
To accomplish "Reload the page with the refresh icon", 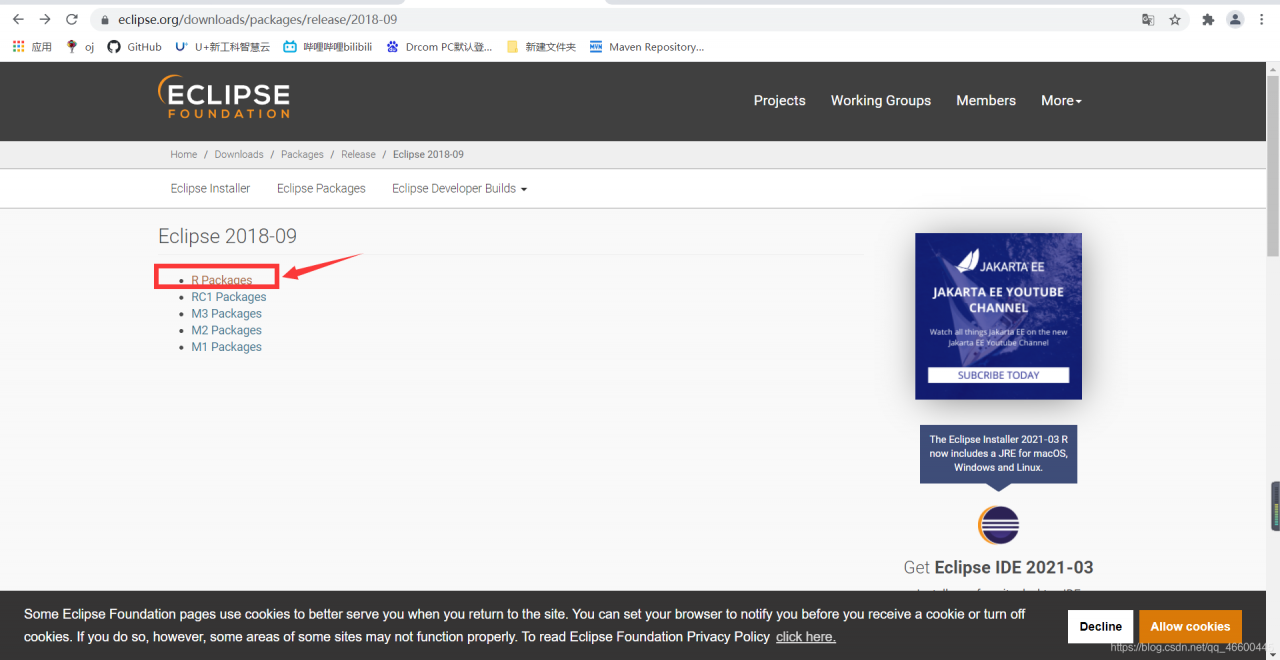I will 72,19.
